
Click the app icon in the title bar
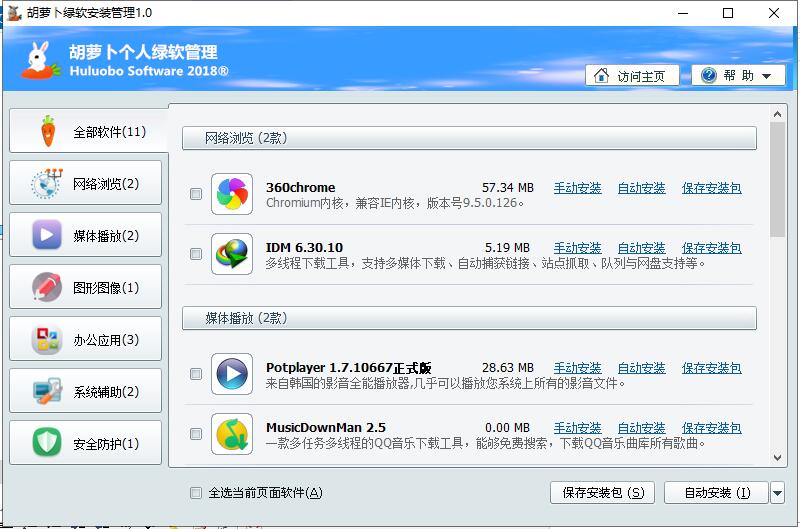[x=14, y=12]
